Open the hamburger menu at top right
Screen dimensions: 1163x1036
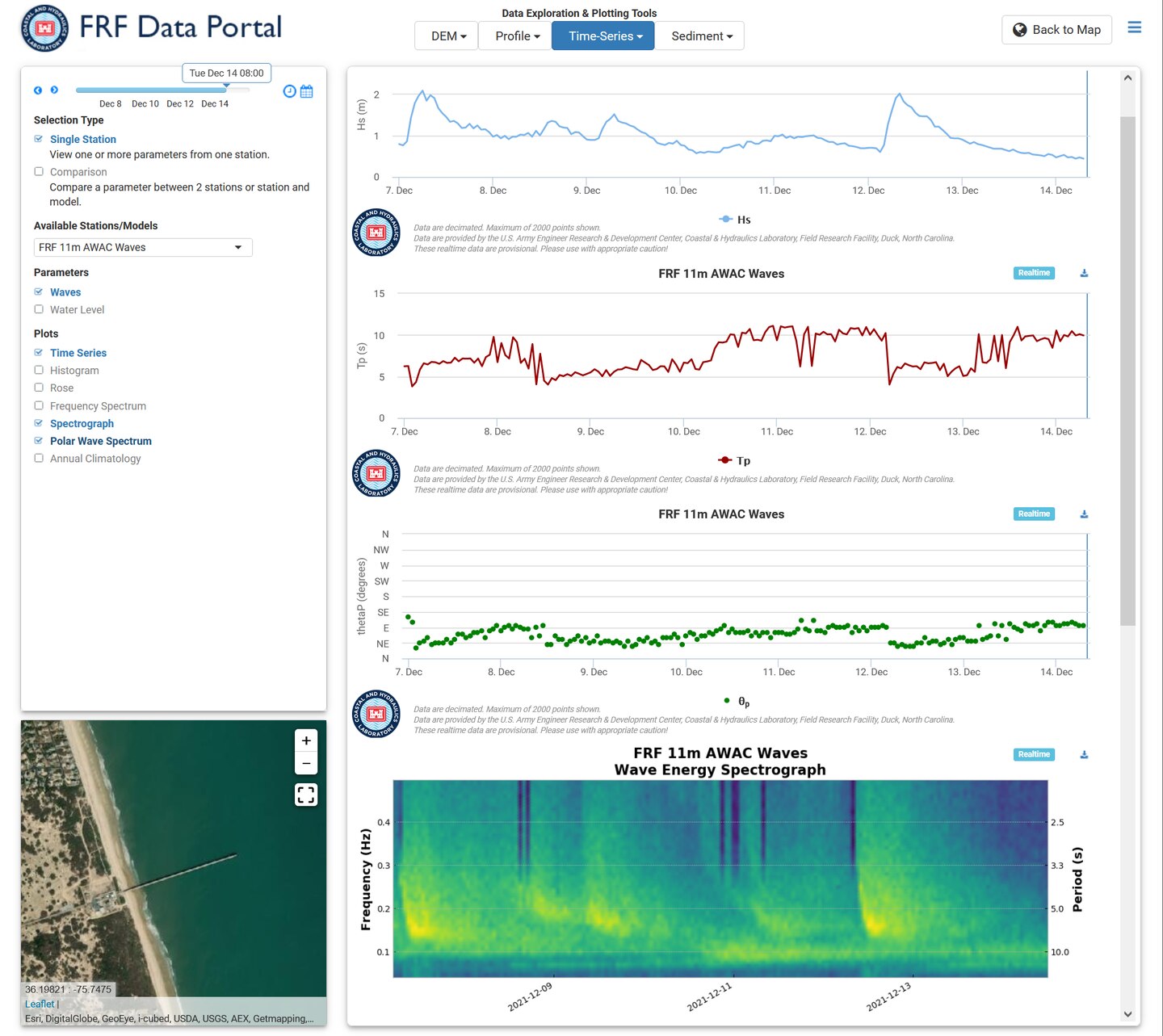[1135, 27]
